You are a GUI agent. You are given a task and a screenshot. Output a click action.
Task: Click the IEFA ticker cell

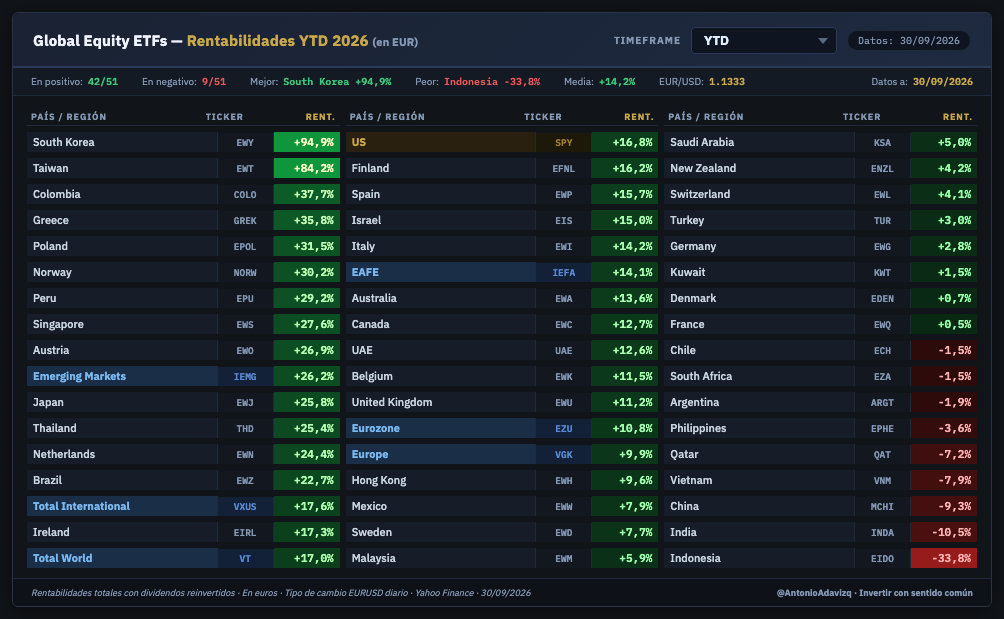point(563,272)
